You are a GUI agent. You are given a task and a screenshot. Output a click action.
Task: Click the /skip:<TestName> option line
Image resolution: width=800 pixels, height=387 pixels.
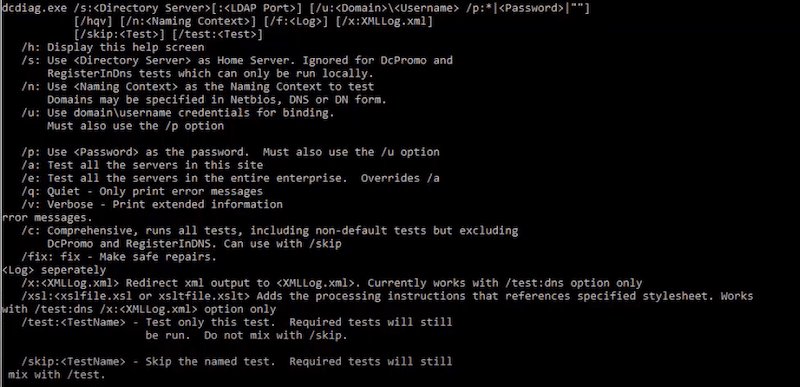point(237,362)
